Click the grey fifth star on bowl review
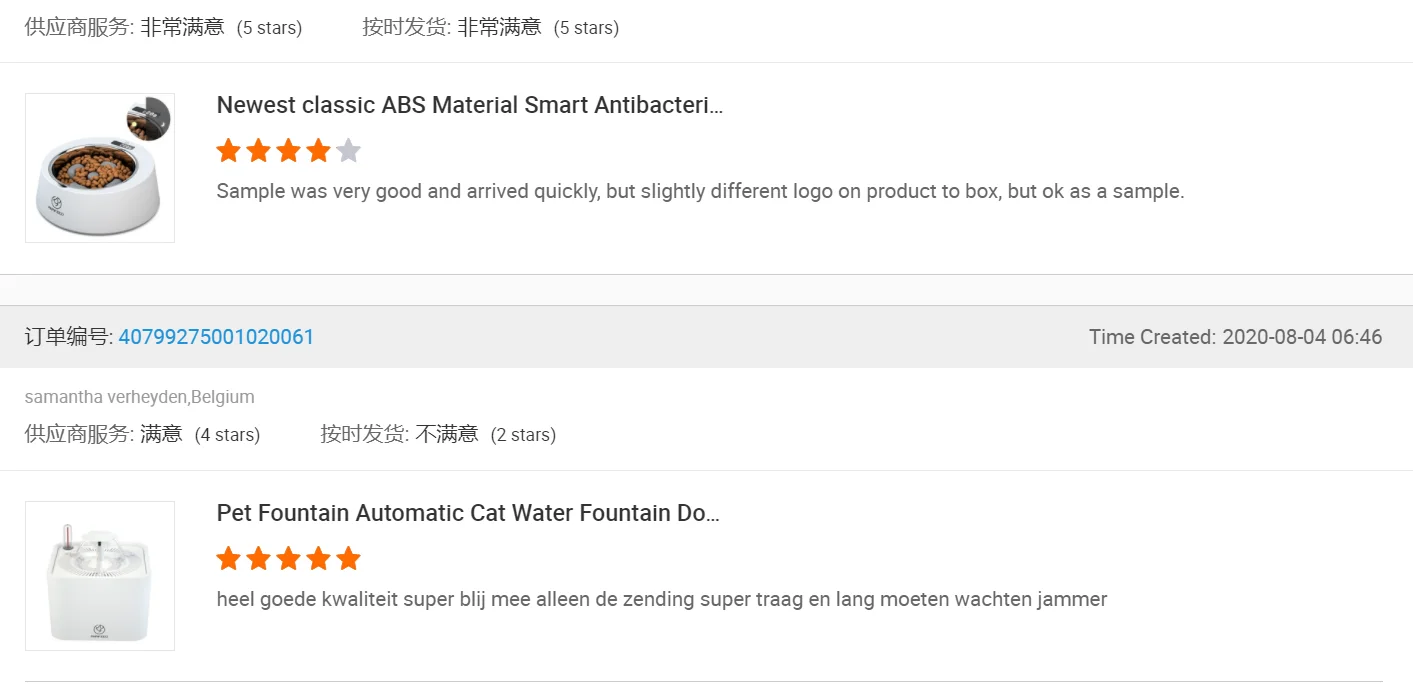1413x684 pixels. click(348, 151)
